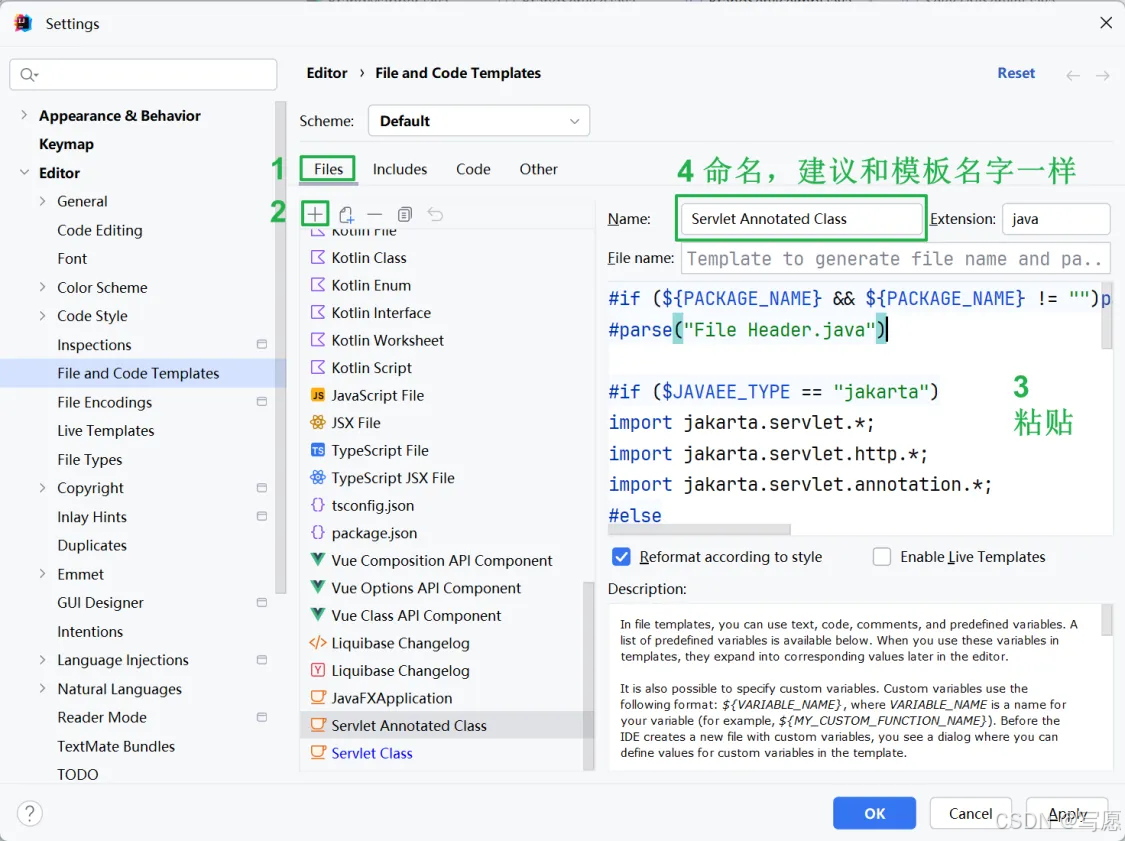Switch to the Includes tab
The image size is (1125, 841).
[x=400, y=169]
